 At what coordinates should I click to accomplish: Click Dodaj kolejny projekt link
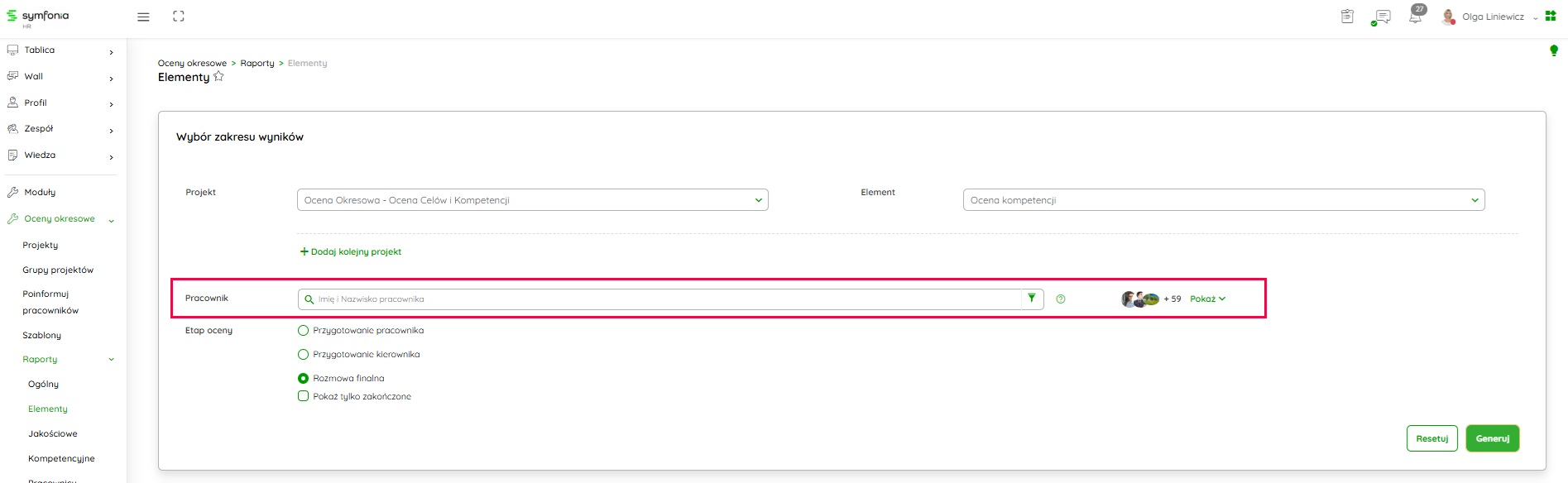point(351,252)
